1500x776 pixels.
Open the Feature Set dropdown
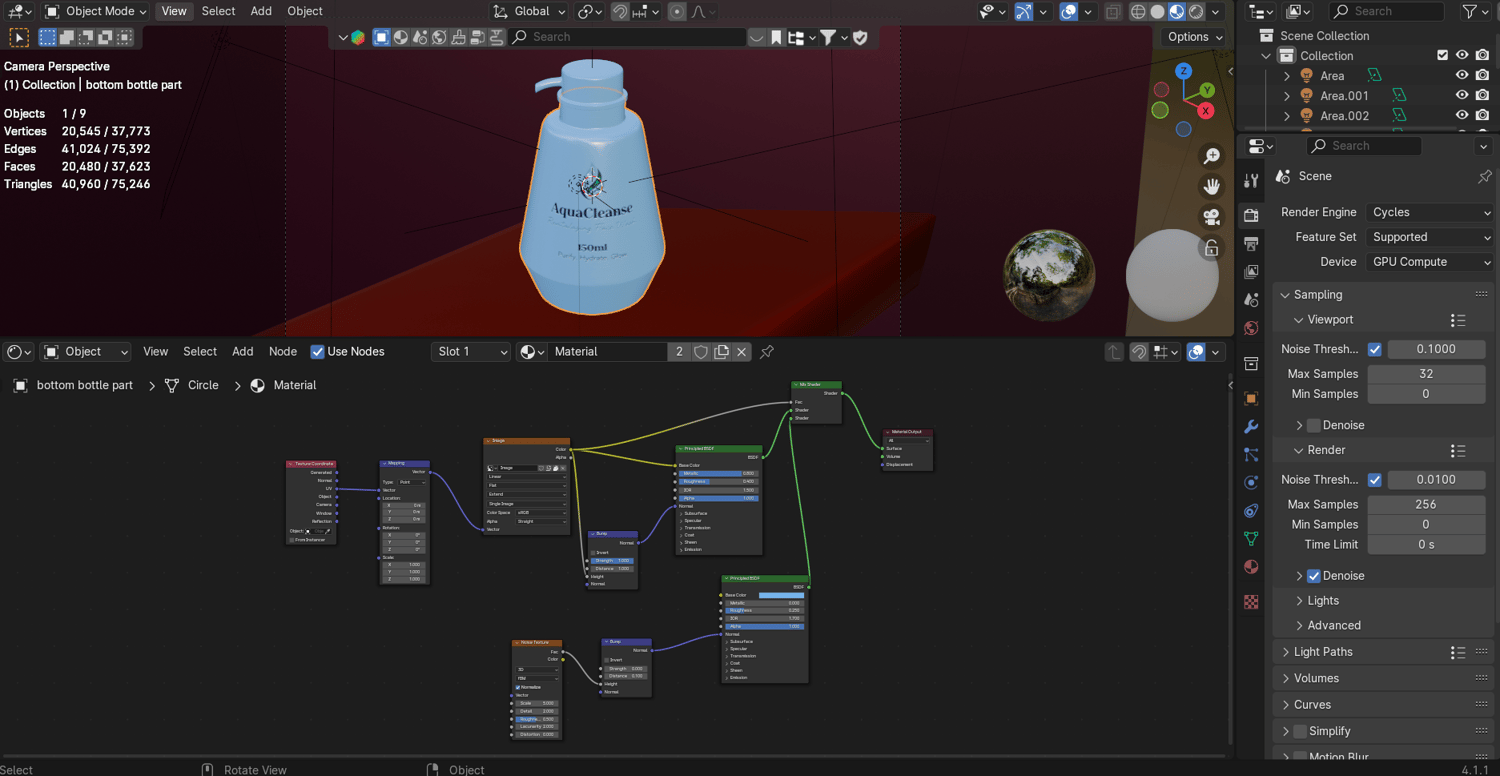[x=1430, y=237]
